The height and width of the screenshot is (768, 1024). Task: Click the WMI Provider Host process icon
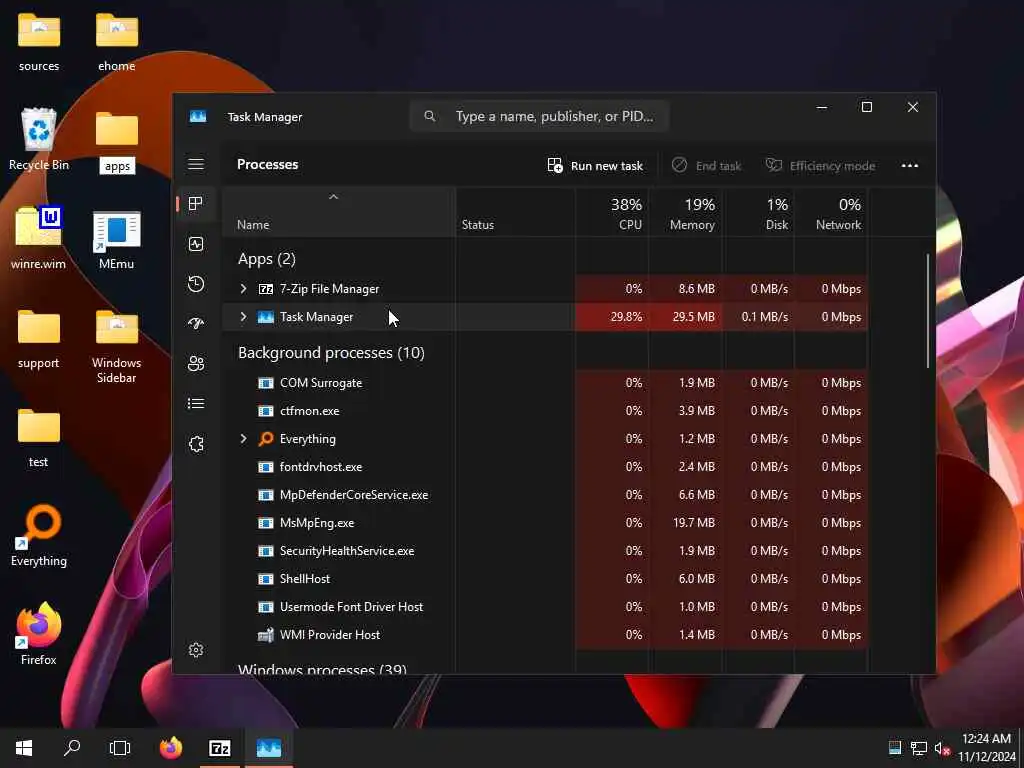point(266,635)
